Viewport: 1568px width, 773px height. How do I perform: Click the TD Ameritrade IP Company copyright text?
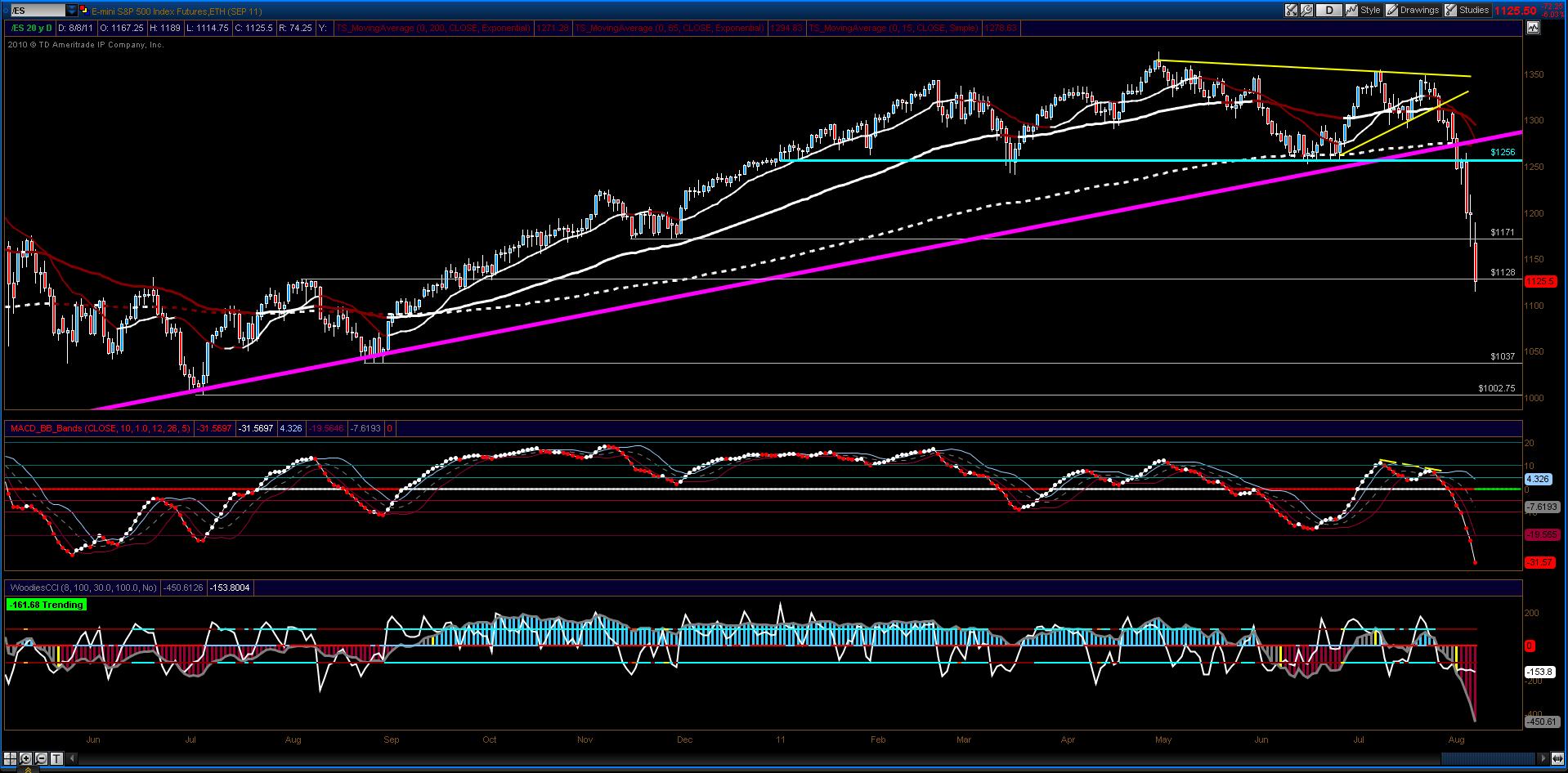click(x=86, y=45)
